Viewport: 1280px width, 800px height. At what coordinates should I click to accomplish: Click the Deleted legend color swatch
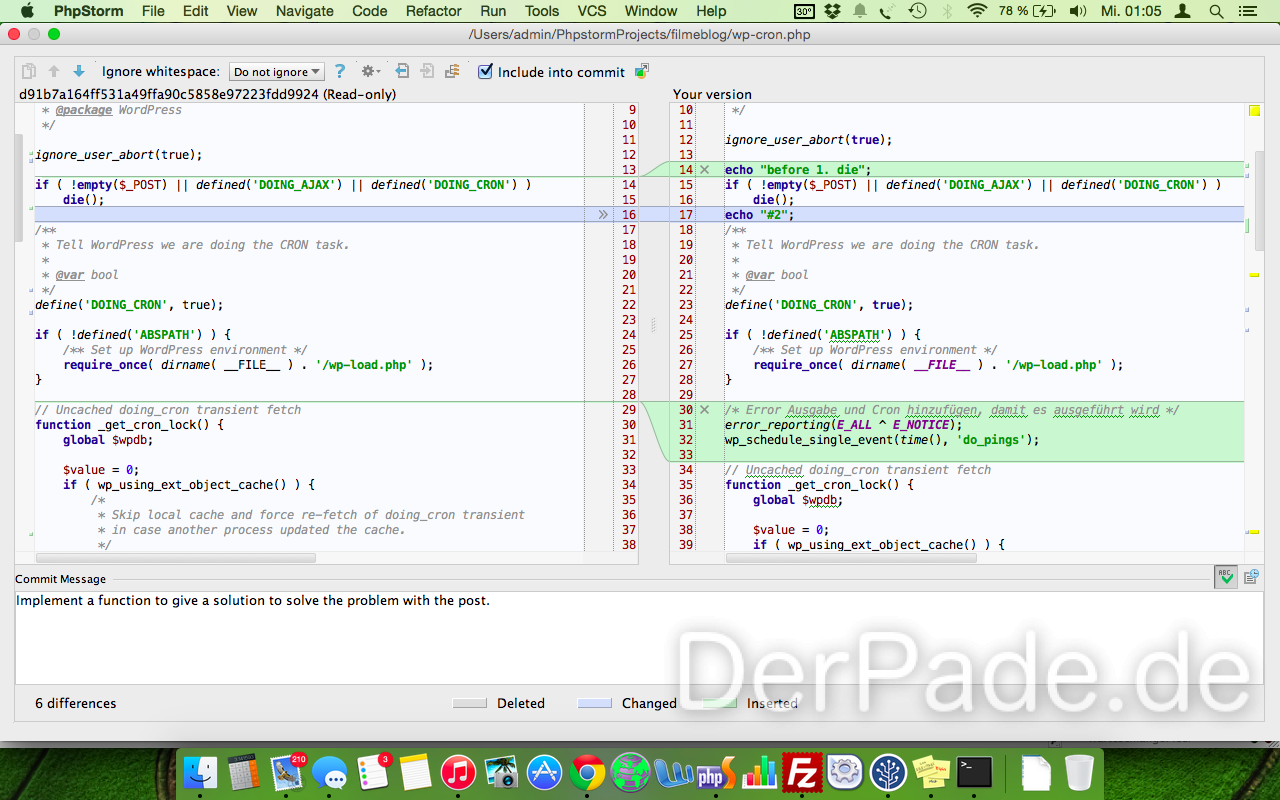click(469, 703)
